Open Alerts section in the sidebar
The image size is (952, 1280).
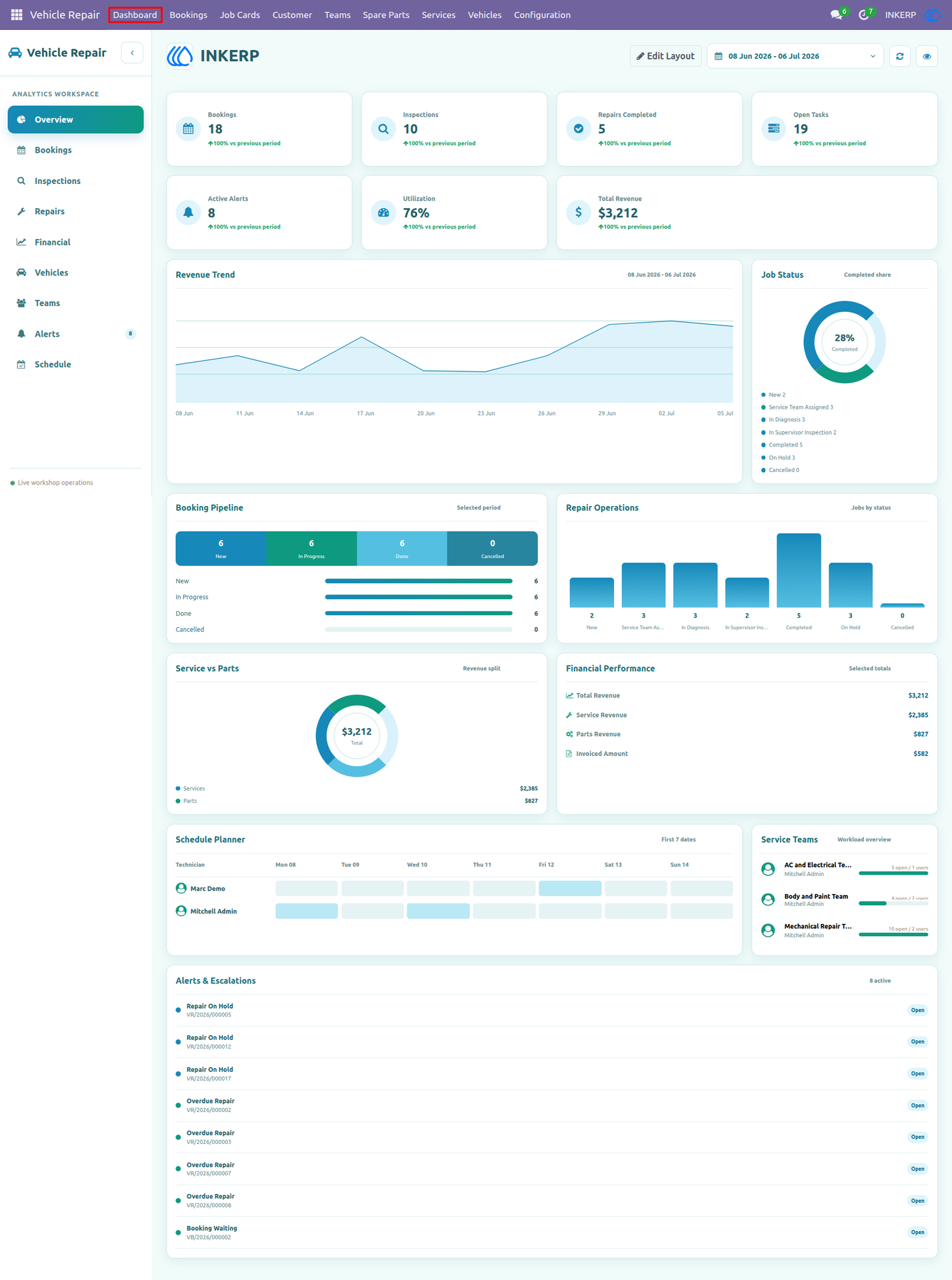coord(76,334)
